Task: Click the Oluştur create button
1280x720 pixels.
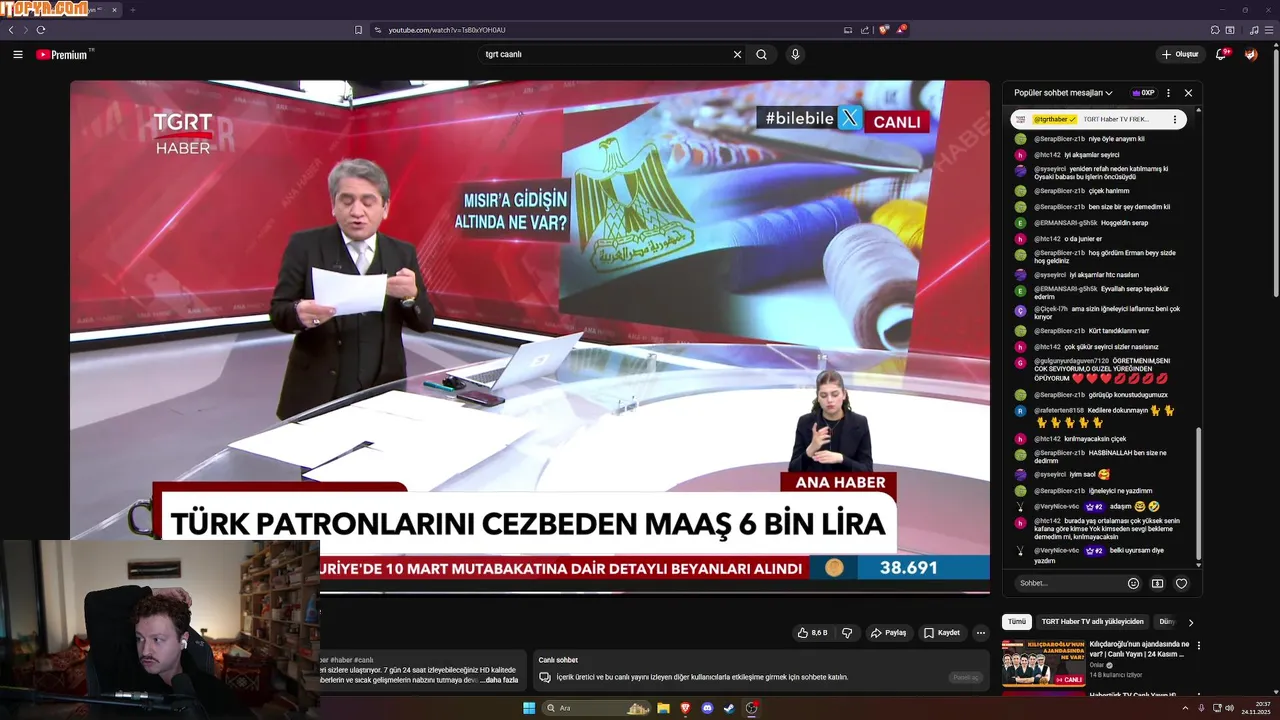Action: coord(1180,54)
